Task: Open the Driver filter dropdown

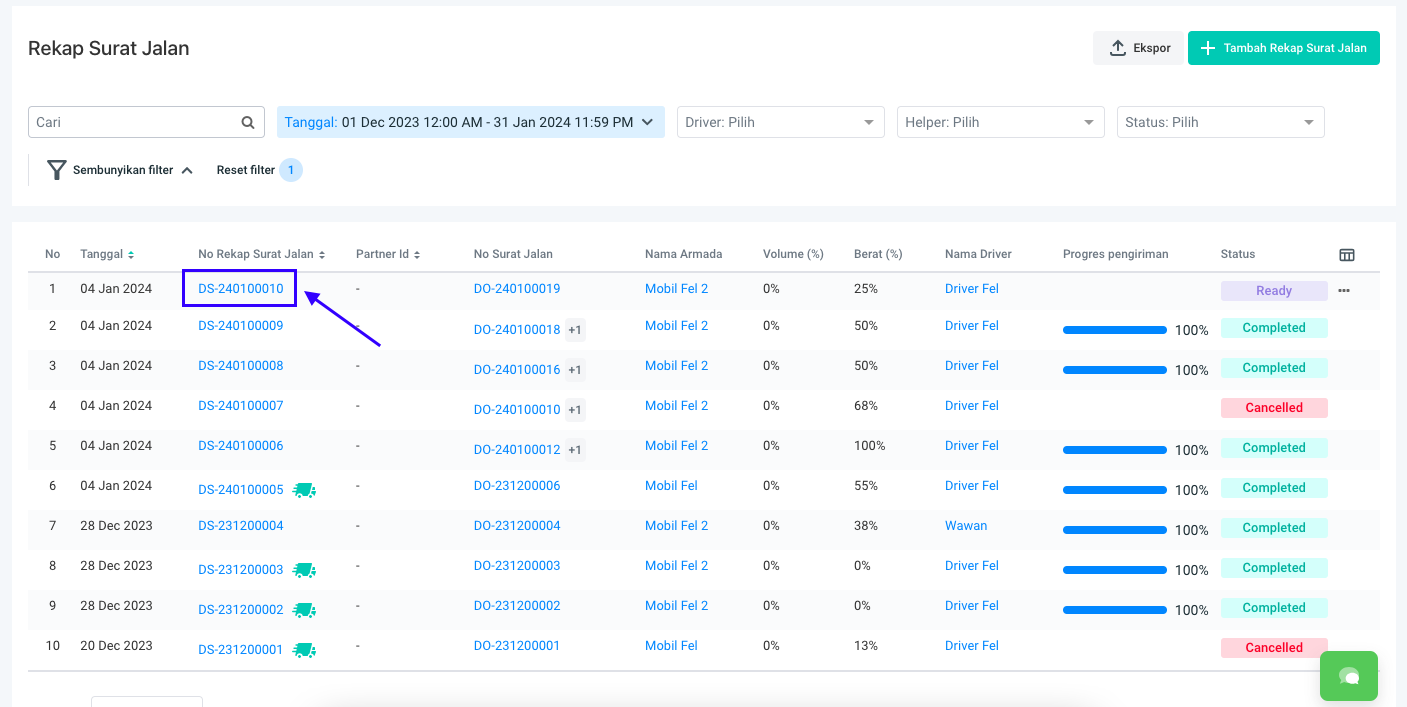Action: [x=780, y=122]
